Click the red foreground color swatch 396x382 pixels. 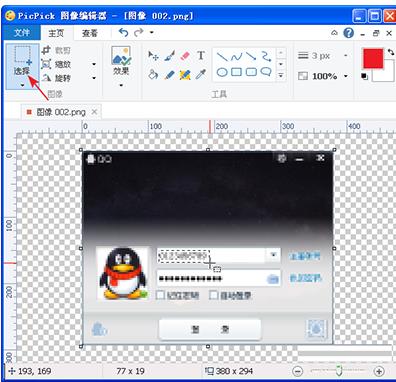click(x=373, y=59)
